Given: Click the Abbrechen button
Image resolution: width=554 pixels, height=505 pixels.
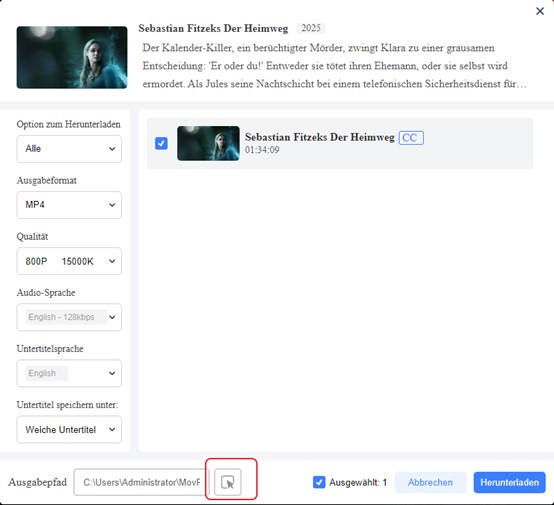Looking at the screenshot, I should point(430,482).
